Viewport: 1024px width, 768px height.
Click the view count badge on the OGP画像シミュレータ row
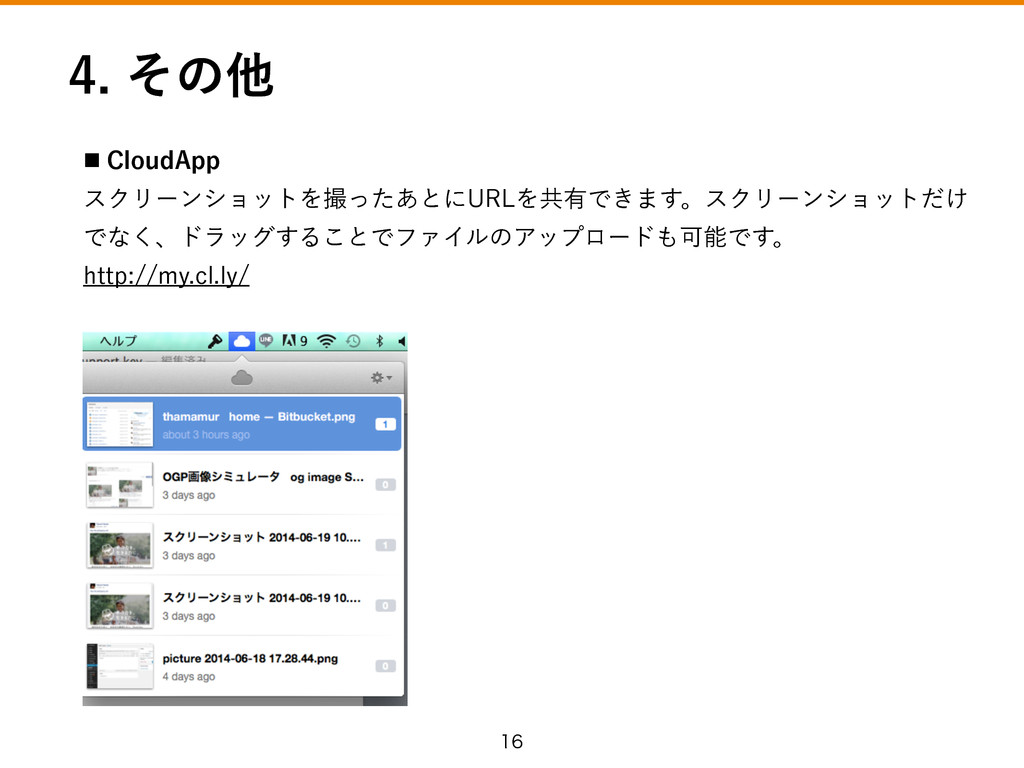[385, 485]
